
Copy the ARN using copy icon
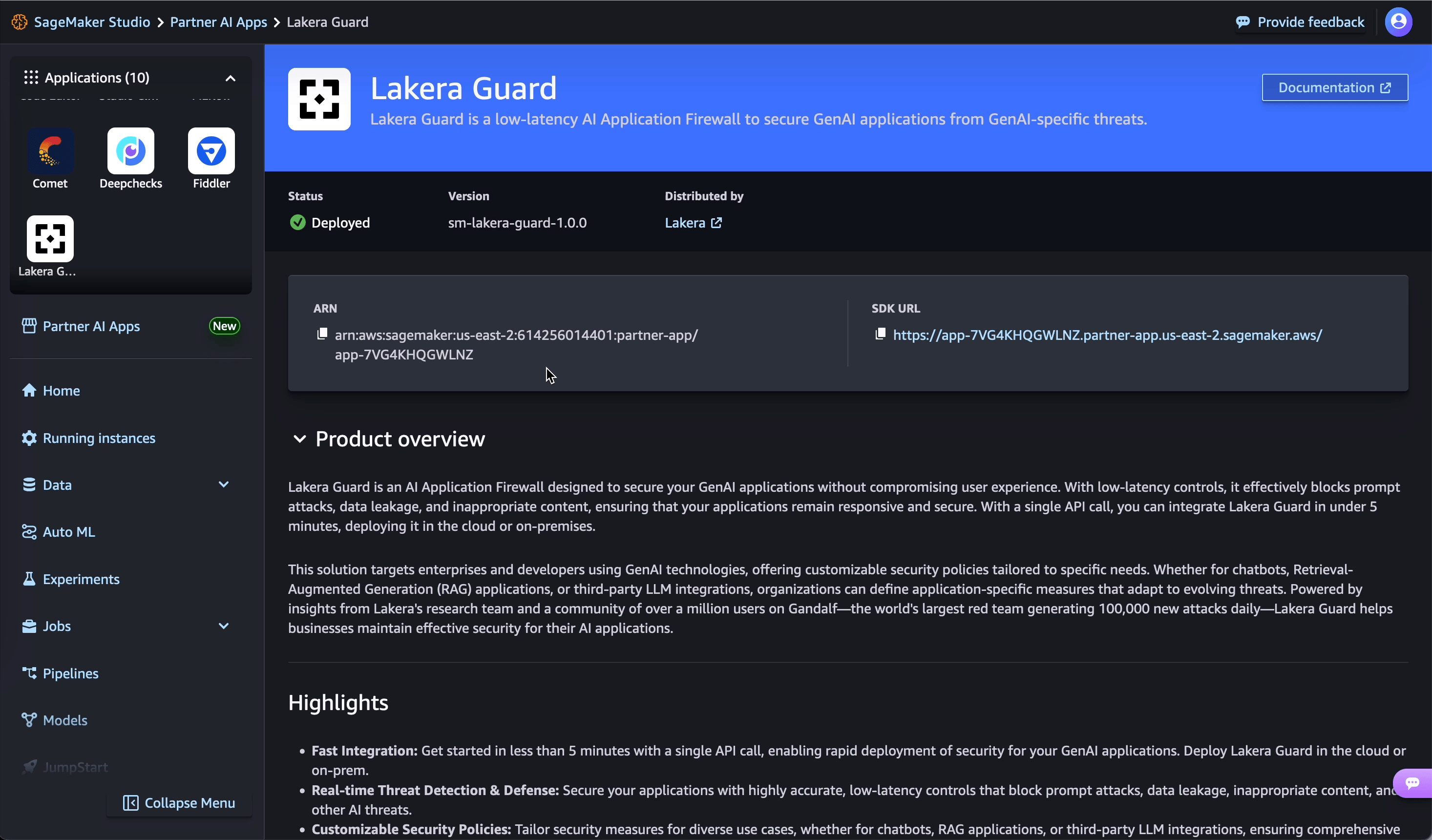click(322, 334)
